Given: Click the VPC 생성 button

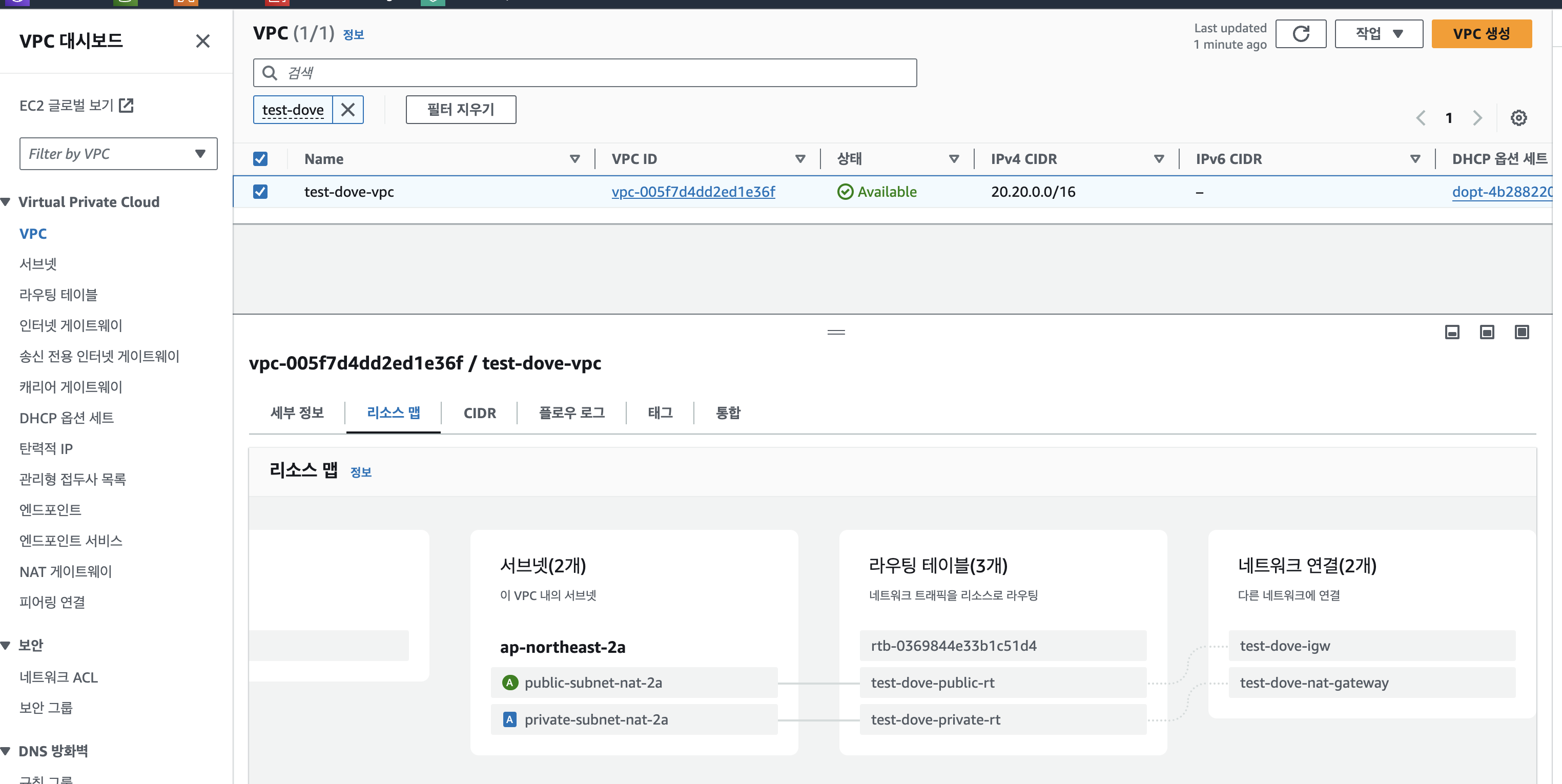Looking at the screenshot, I should [x=1481, y=34].
